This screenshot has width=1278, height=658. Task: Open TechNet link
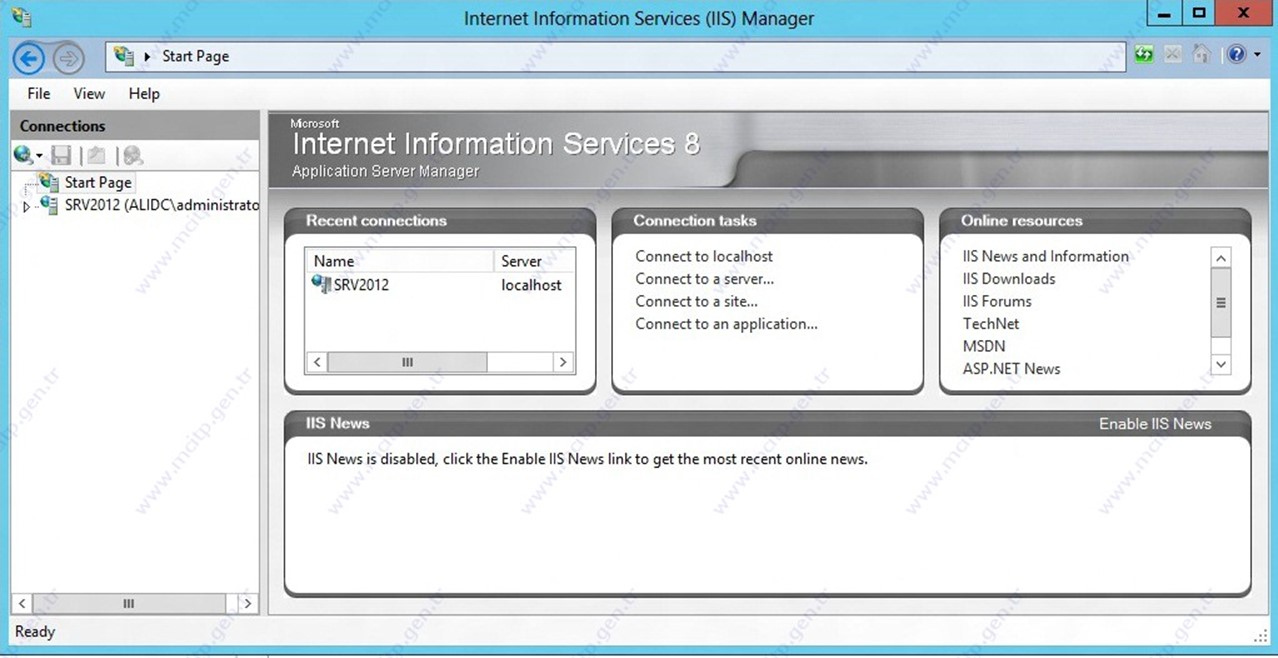point(991,324)
